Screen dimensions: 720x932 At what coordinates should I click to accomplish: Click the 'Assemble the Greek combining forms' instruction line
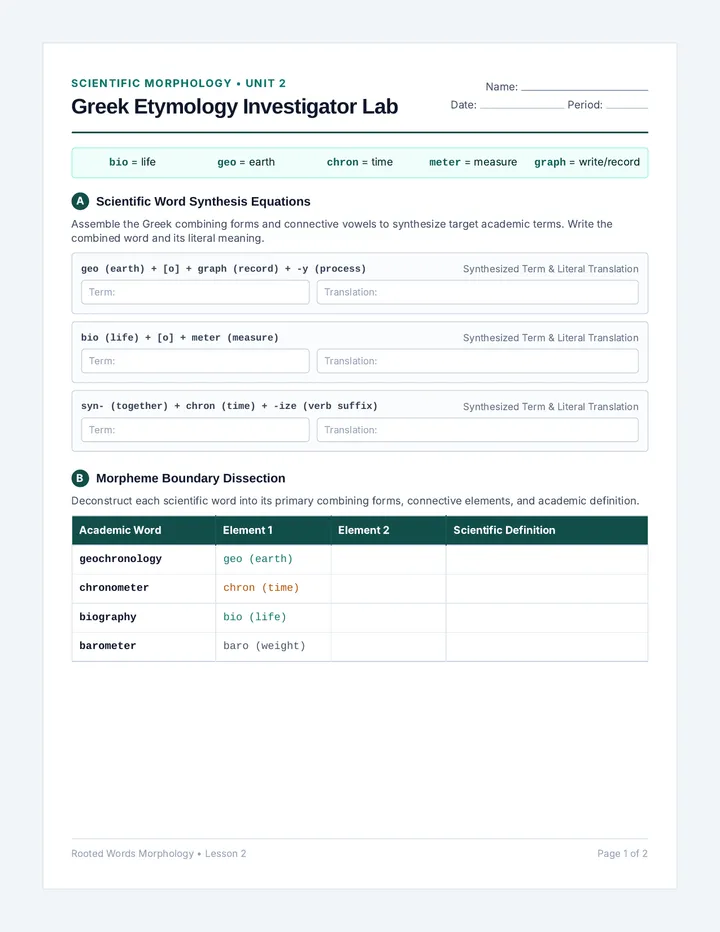click(342, 231)
